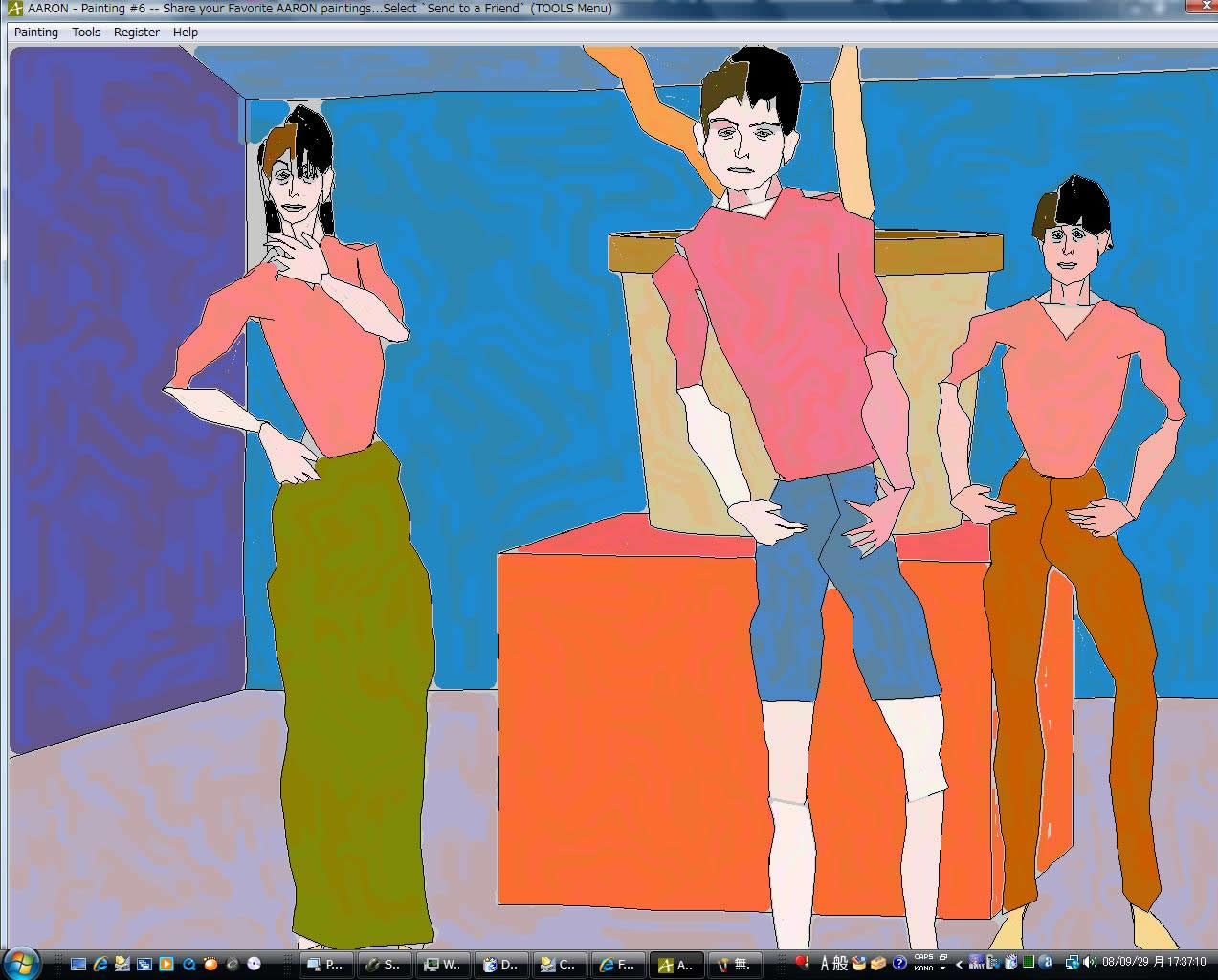Open the Painting menu
Viewport: 1218px width, 980px height.
[36, 32]
